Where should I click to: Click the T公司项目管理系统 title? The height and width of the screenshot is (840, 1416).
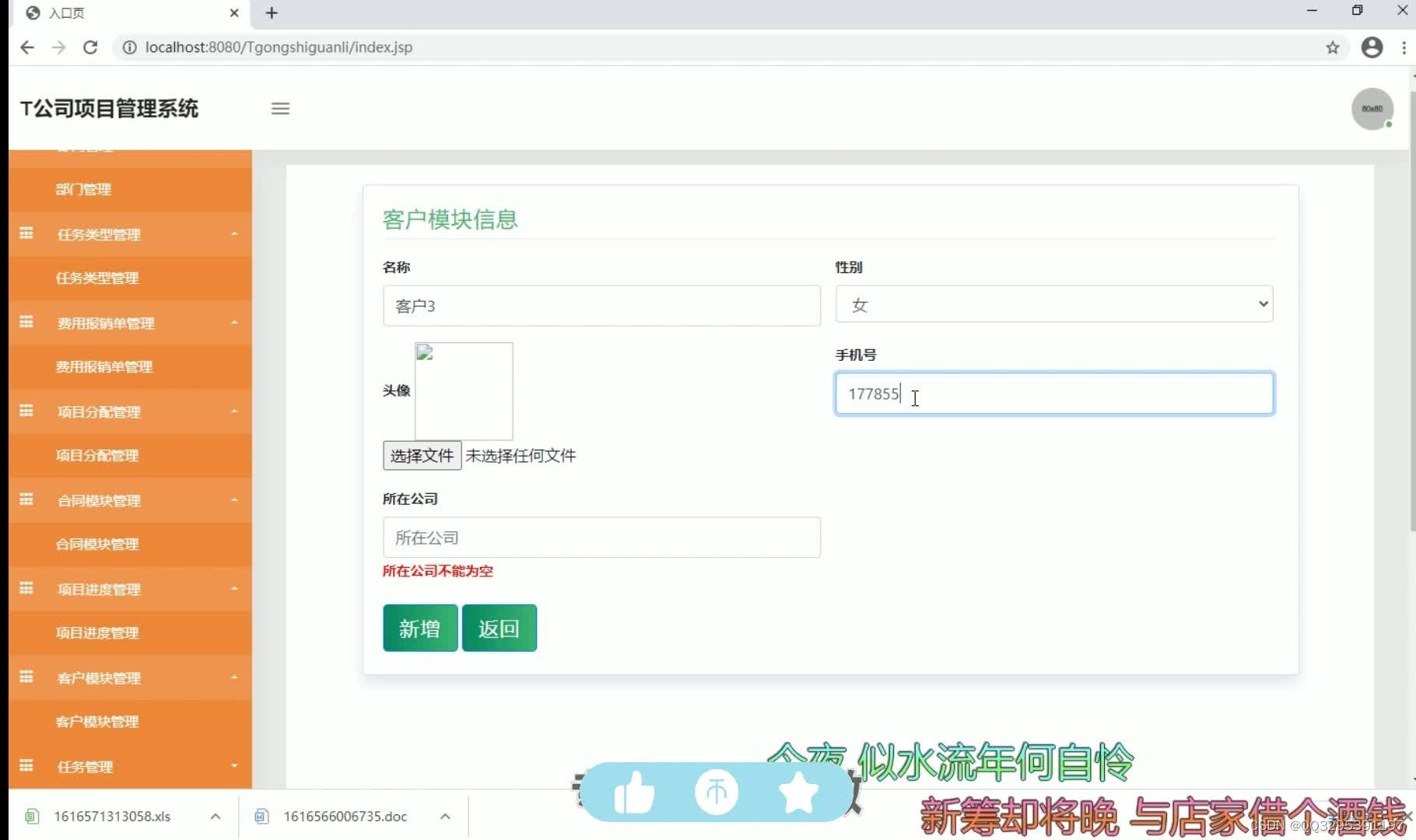(110, 108)
